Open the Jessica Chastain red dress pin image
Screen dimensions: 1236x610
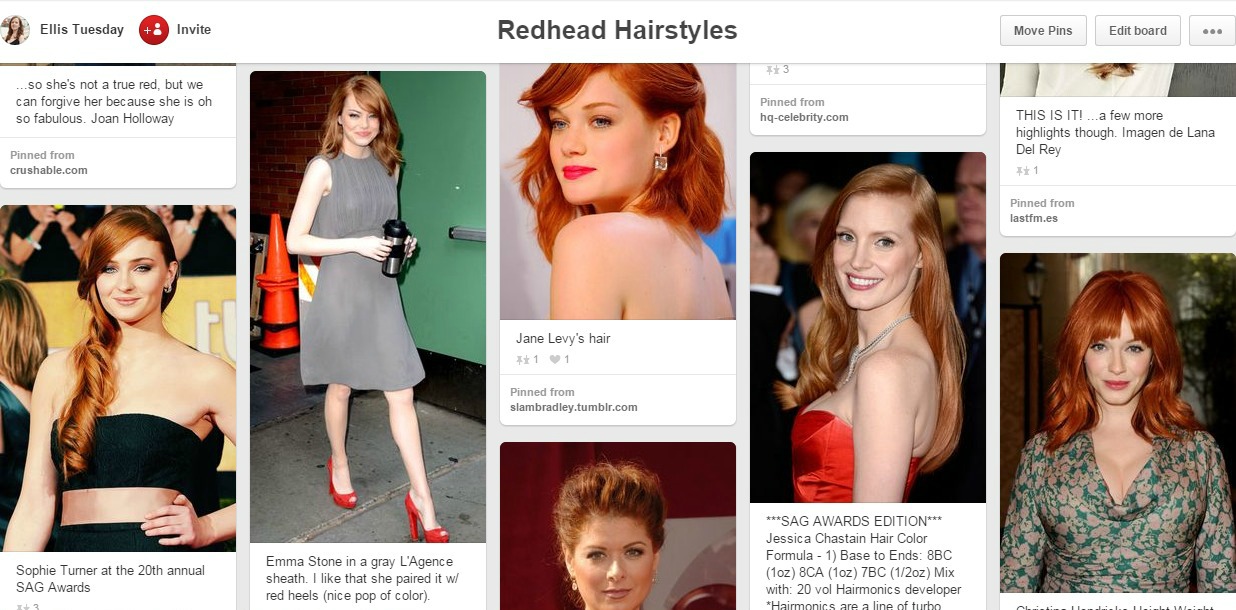click(x=868, y=327)
